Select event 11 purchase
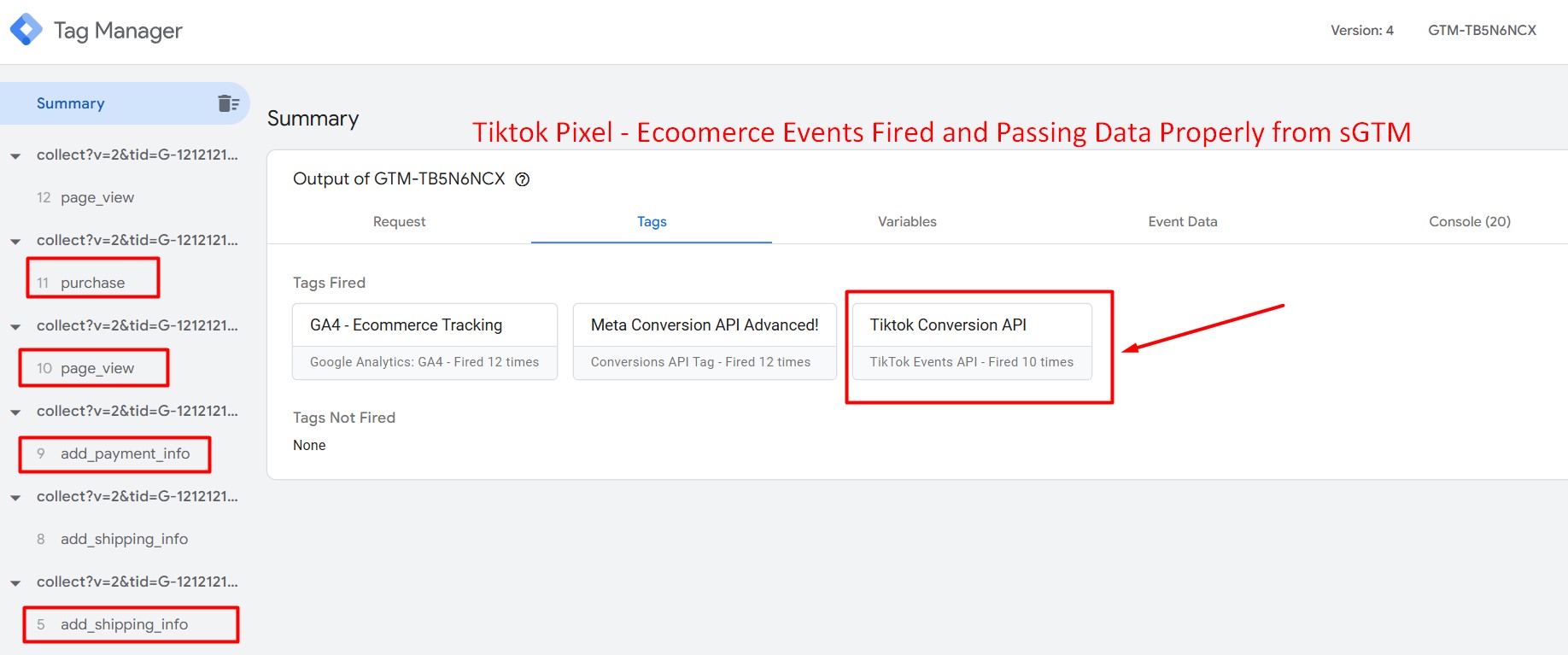This screenshot has height=655, width=1568. 92,283
